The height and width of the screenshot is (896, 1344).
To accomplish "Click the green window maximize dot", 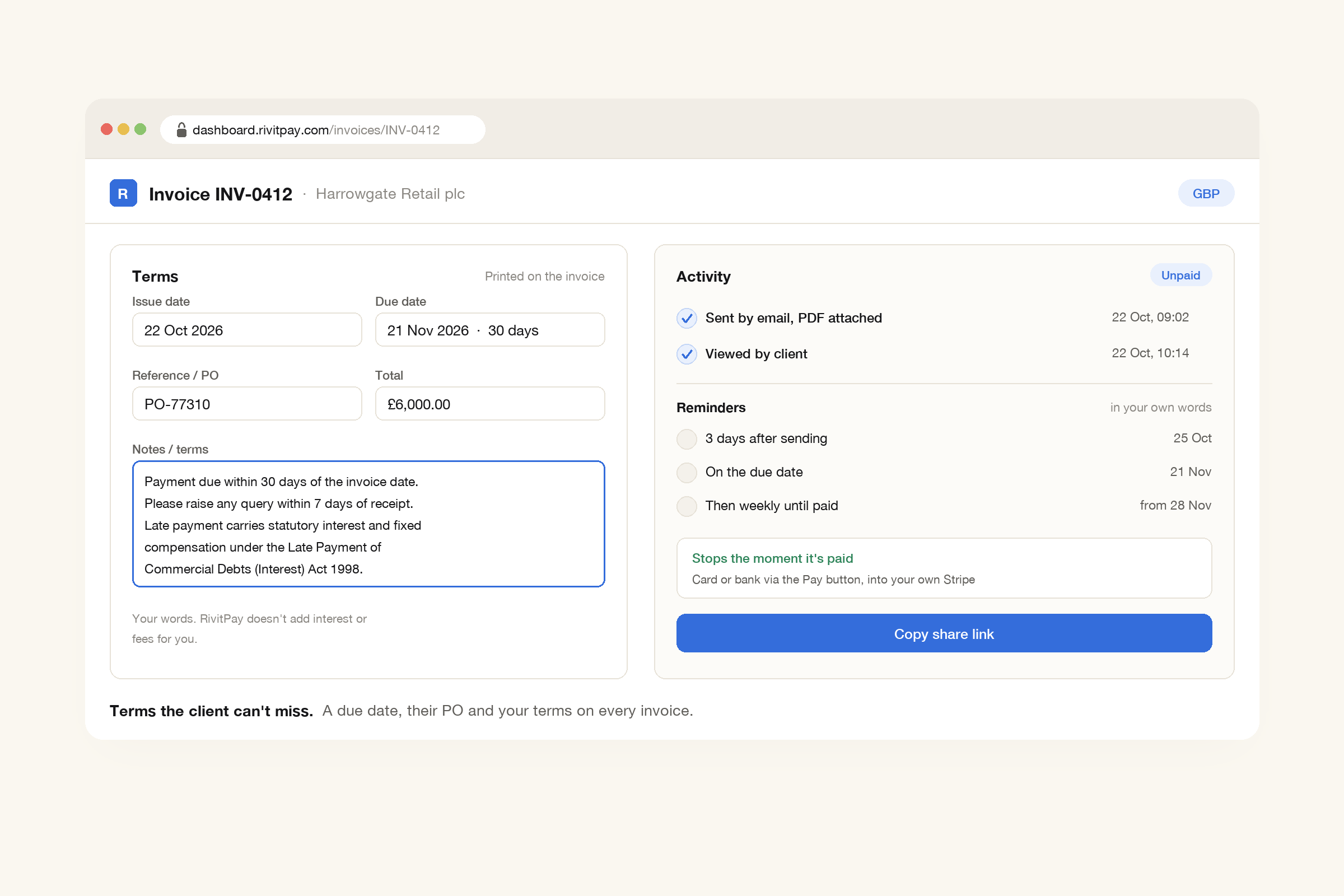I will point(140,129).
